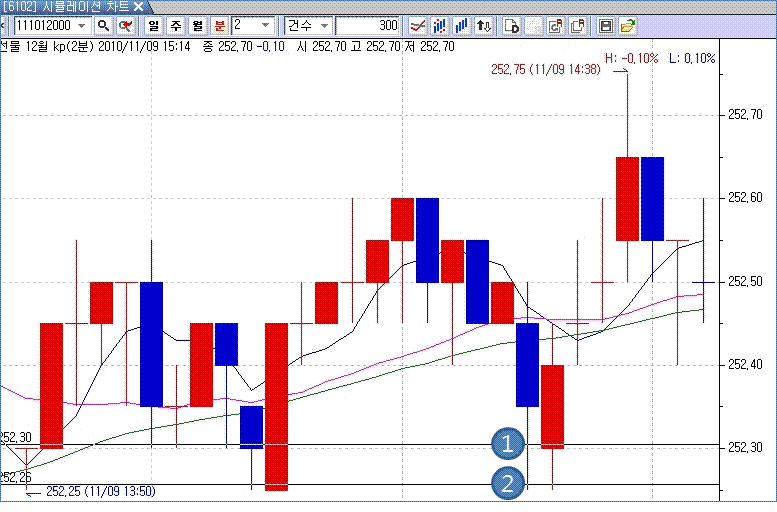Image resolution: width=777 pixels, height=512 pixels.
Task: Toggle the 분 (minute) period button
Action: click(220, 25)
